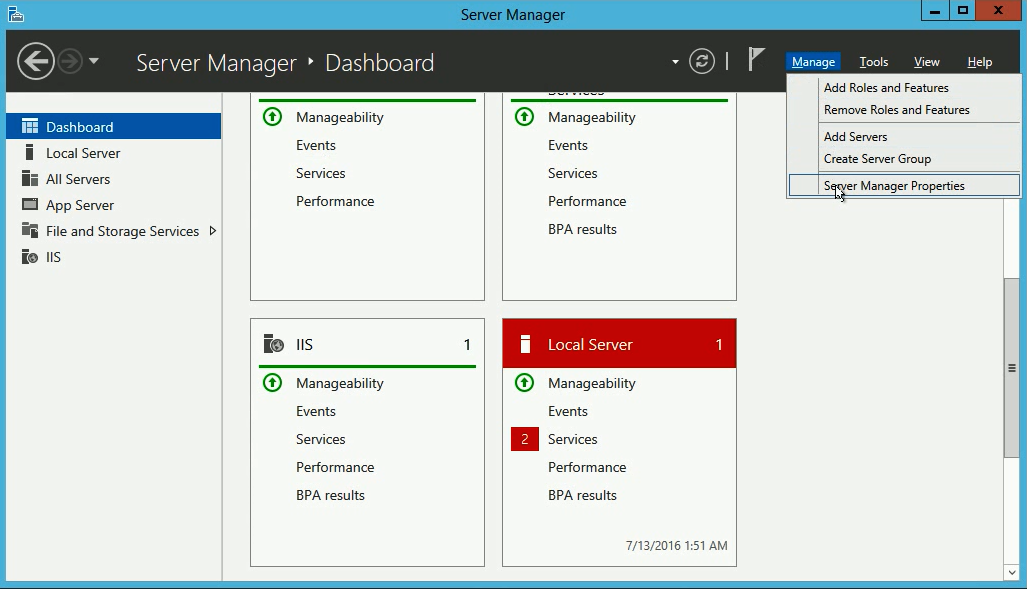Click the Local Server tile header icon

(x=525, y=344)
